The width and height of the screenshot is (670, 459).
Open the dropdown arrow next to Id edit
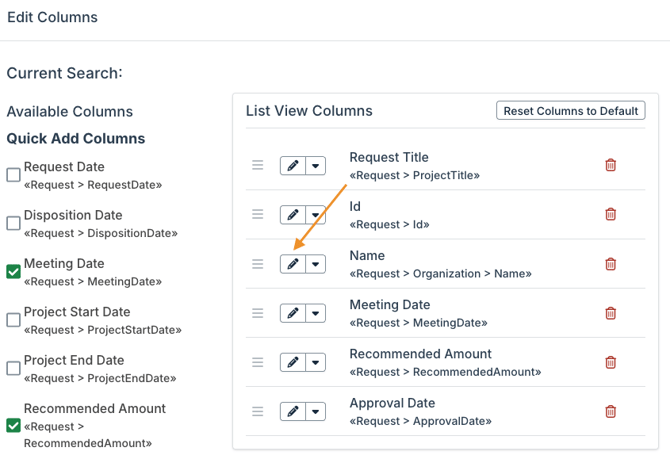point(316,215)
